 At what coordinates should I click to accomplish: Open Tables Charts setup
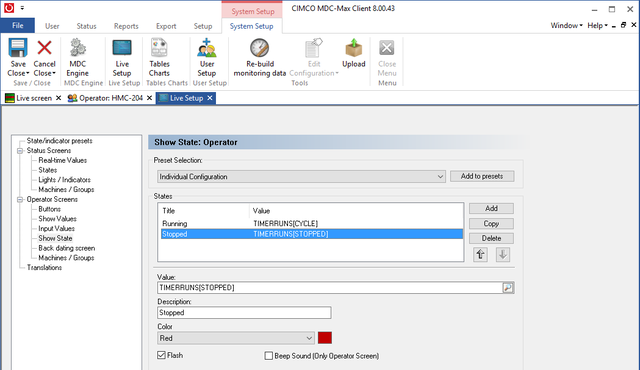click(159, 58)
